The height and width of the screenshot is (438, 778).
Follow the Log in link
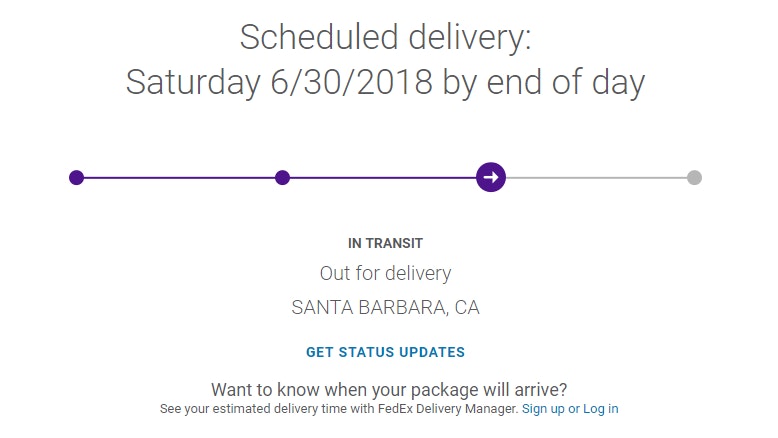pos(601,409)
